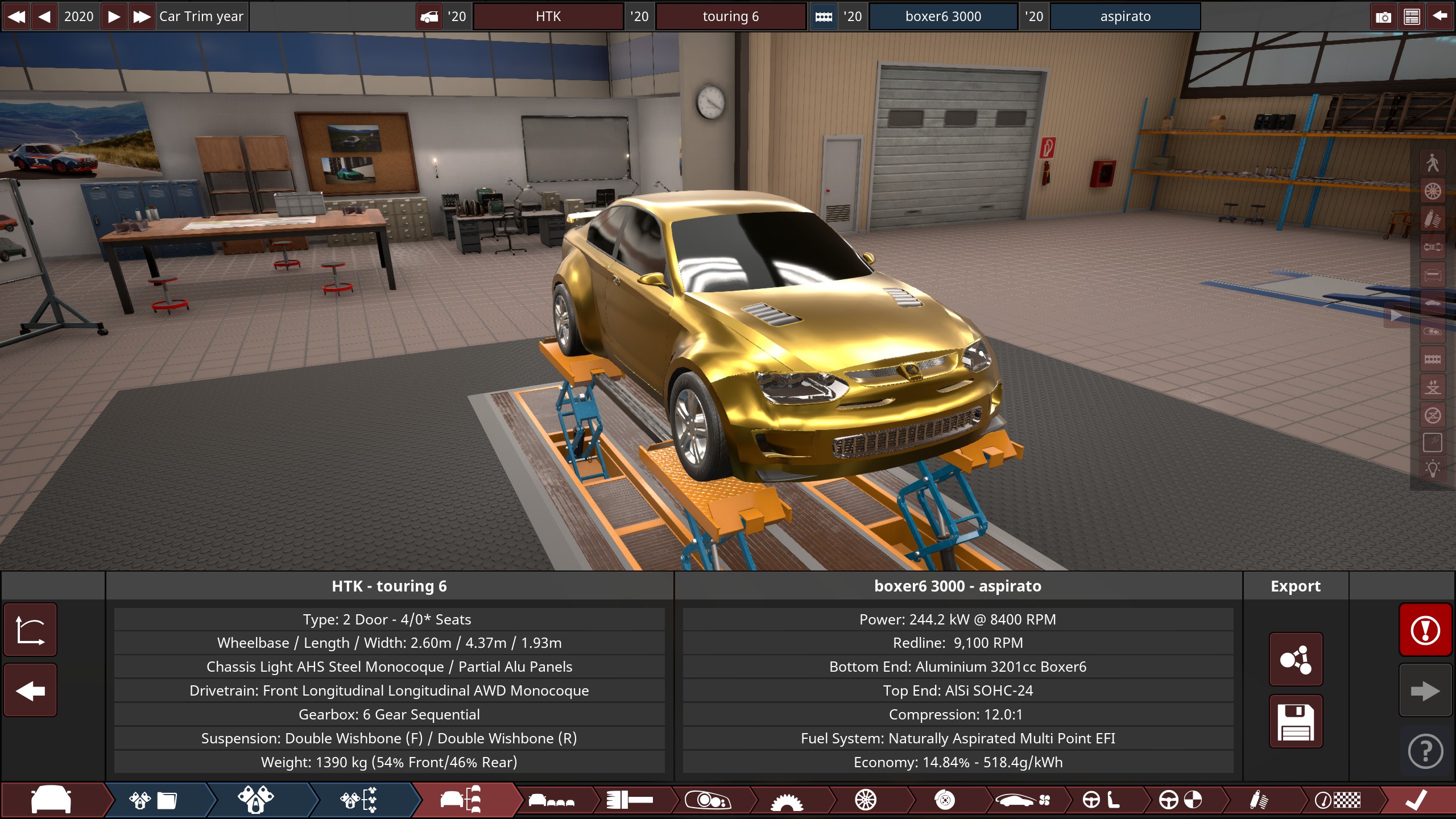Open the body style selection tab
The width and height of the screenshot is (1456, 819).
click(551, 800)
